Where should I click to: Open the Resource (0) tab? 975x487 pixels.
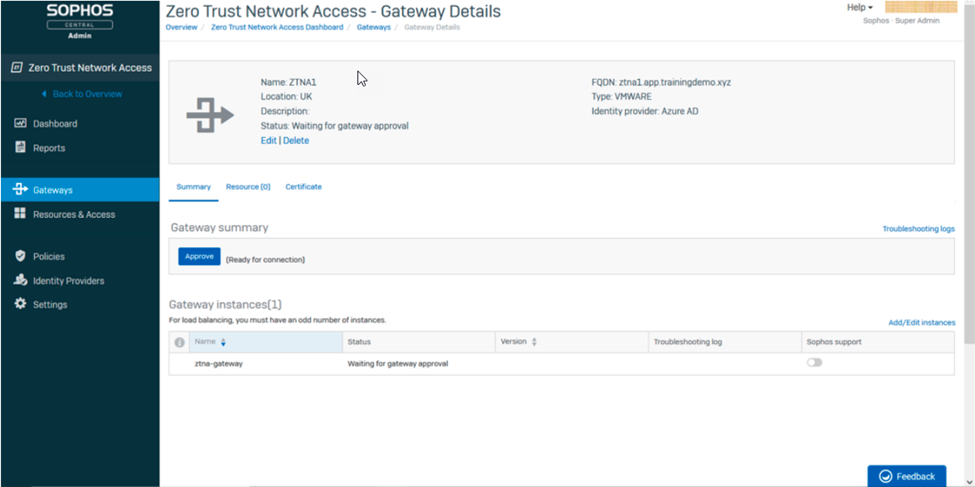248,187
